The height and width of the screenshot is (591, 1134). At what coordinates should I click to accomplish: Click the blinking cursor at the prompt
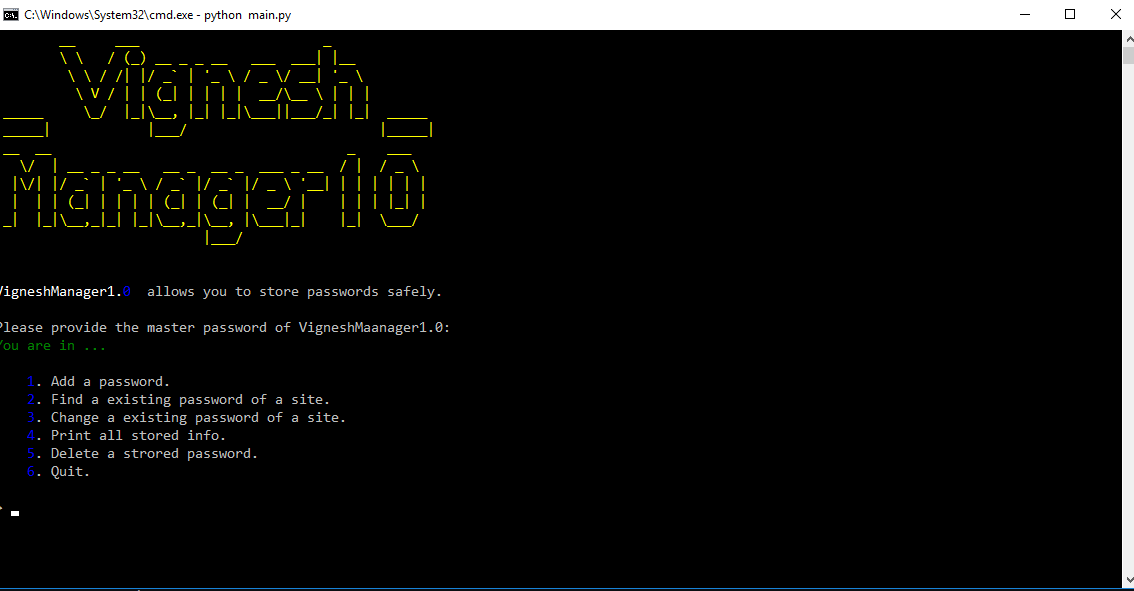pyautogui.click(x=14, y=514)
